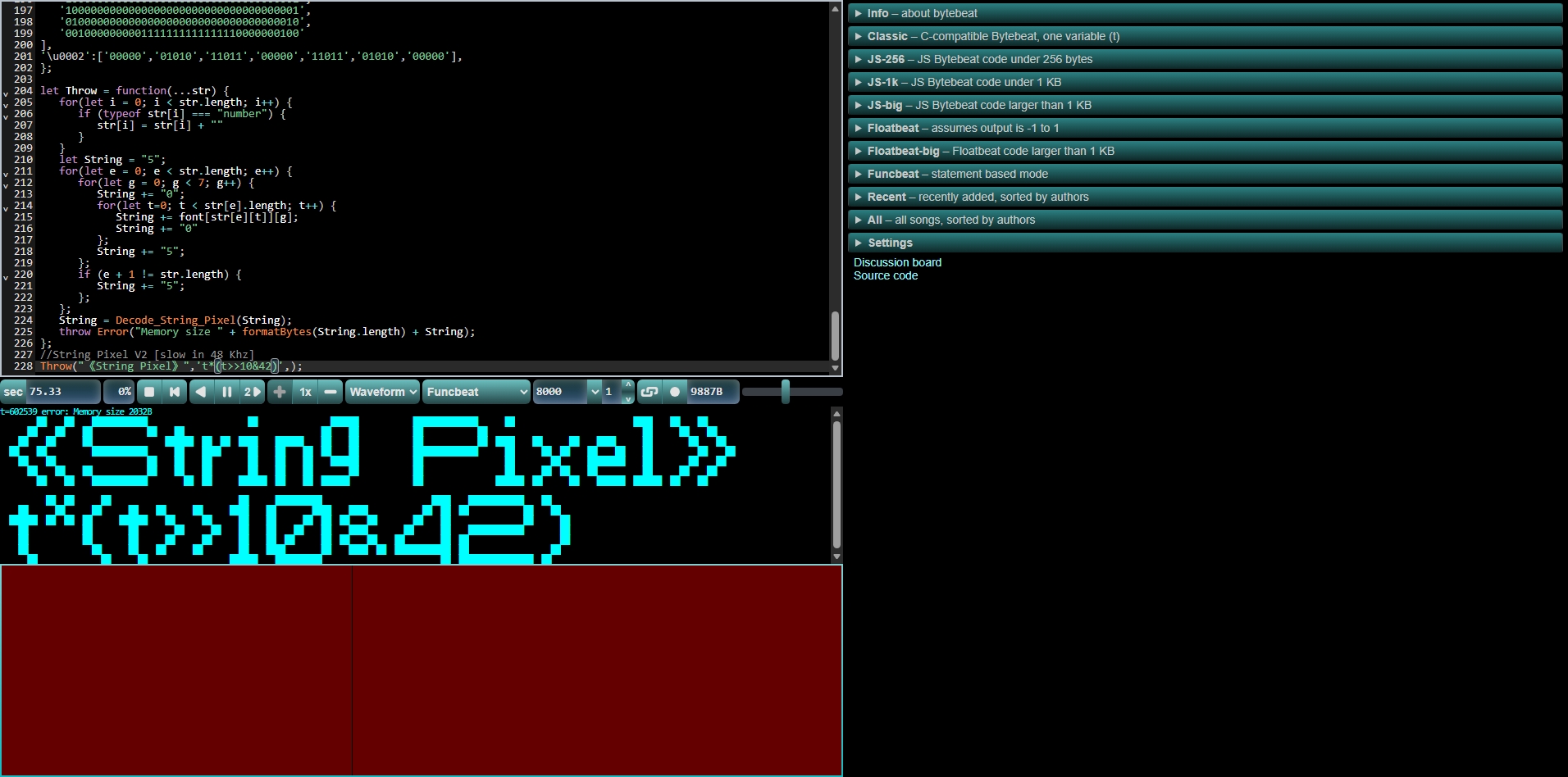
Task: Click the plus zoom-in button
Action: coord(280,392)
